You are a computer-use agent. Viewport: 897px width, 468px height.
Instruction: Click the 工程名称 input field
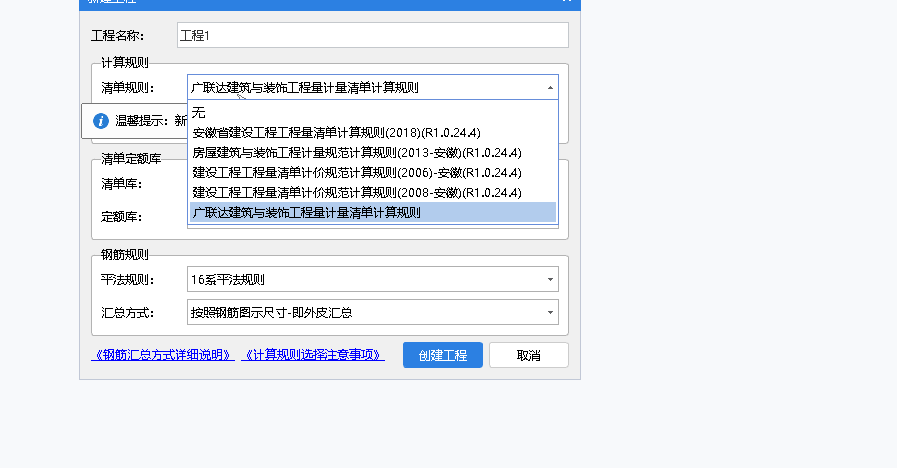tap(372, 35)
